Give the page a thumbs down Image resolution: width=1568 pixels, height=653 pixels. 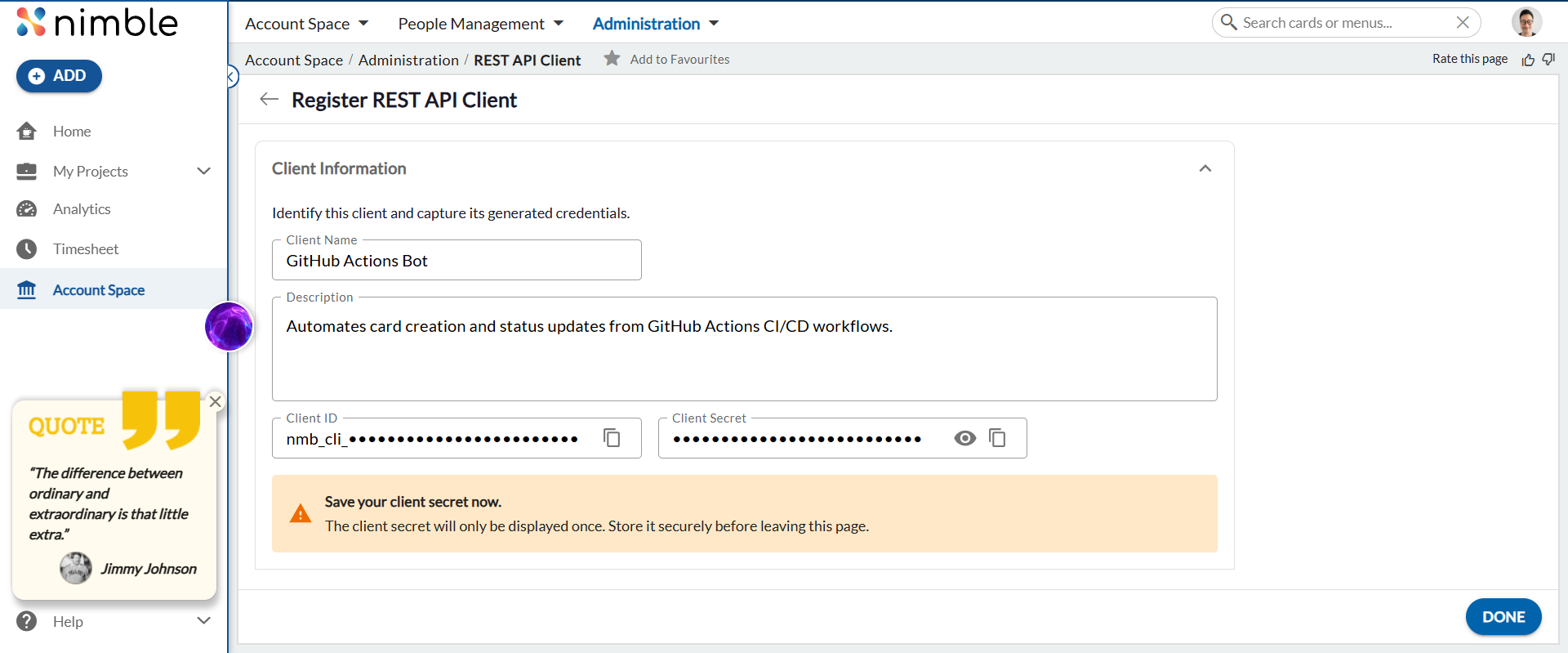tap(1549, 60)
